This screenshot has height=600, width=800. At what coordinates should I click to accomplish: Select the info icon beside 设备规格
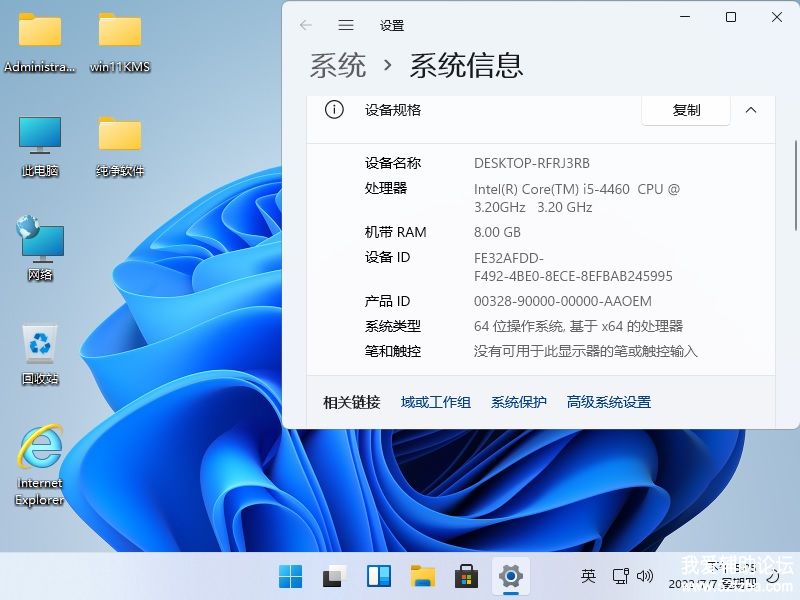pyautogui.click(x=334, y=110)
